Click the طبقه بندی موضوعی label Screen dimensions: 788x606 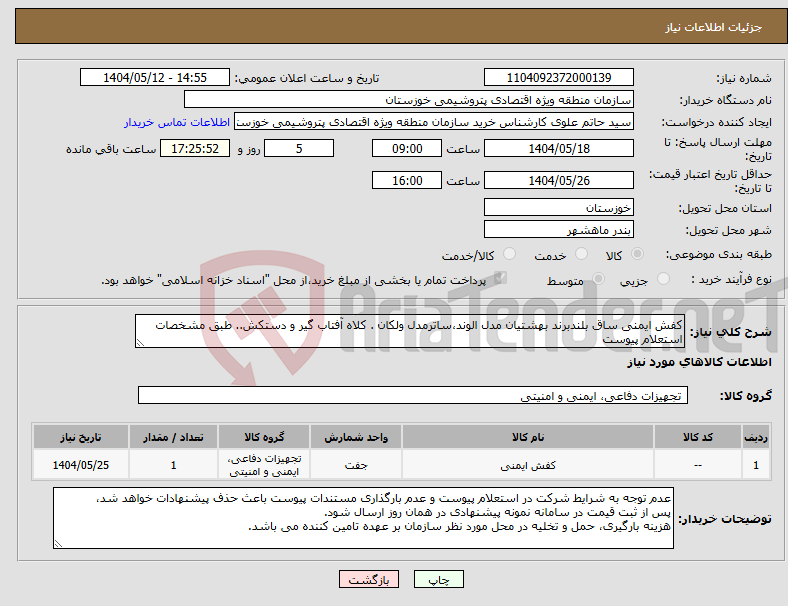point(719,254)
